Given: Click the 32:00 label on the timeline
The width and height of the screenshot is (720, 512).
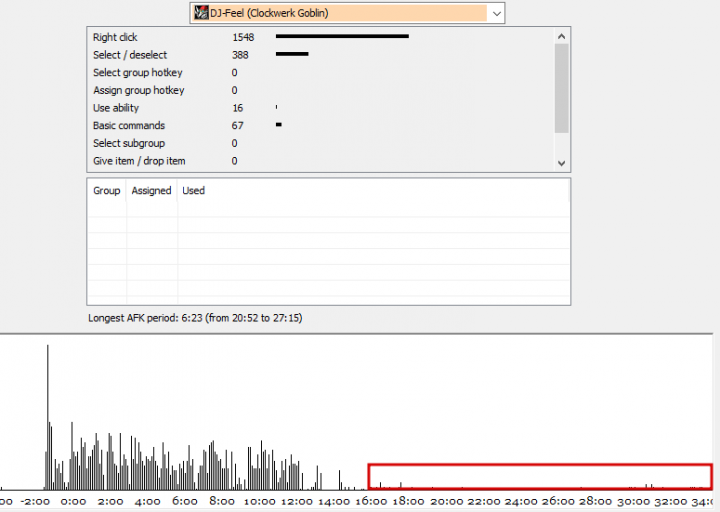Looking at the screenshot, I should click(669, 501).
